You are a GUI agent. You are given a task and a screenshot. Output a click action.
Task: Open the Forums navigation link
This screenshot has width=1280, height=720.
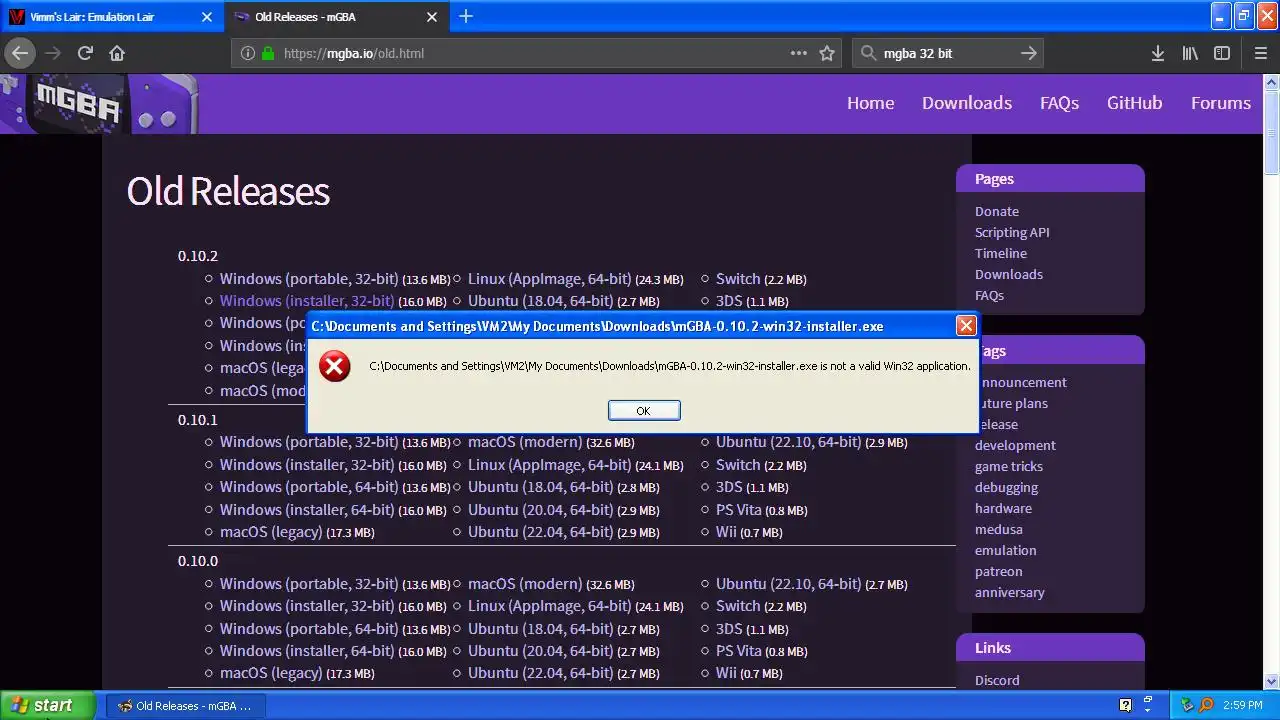(x=1221, y=103)
